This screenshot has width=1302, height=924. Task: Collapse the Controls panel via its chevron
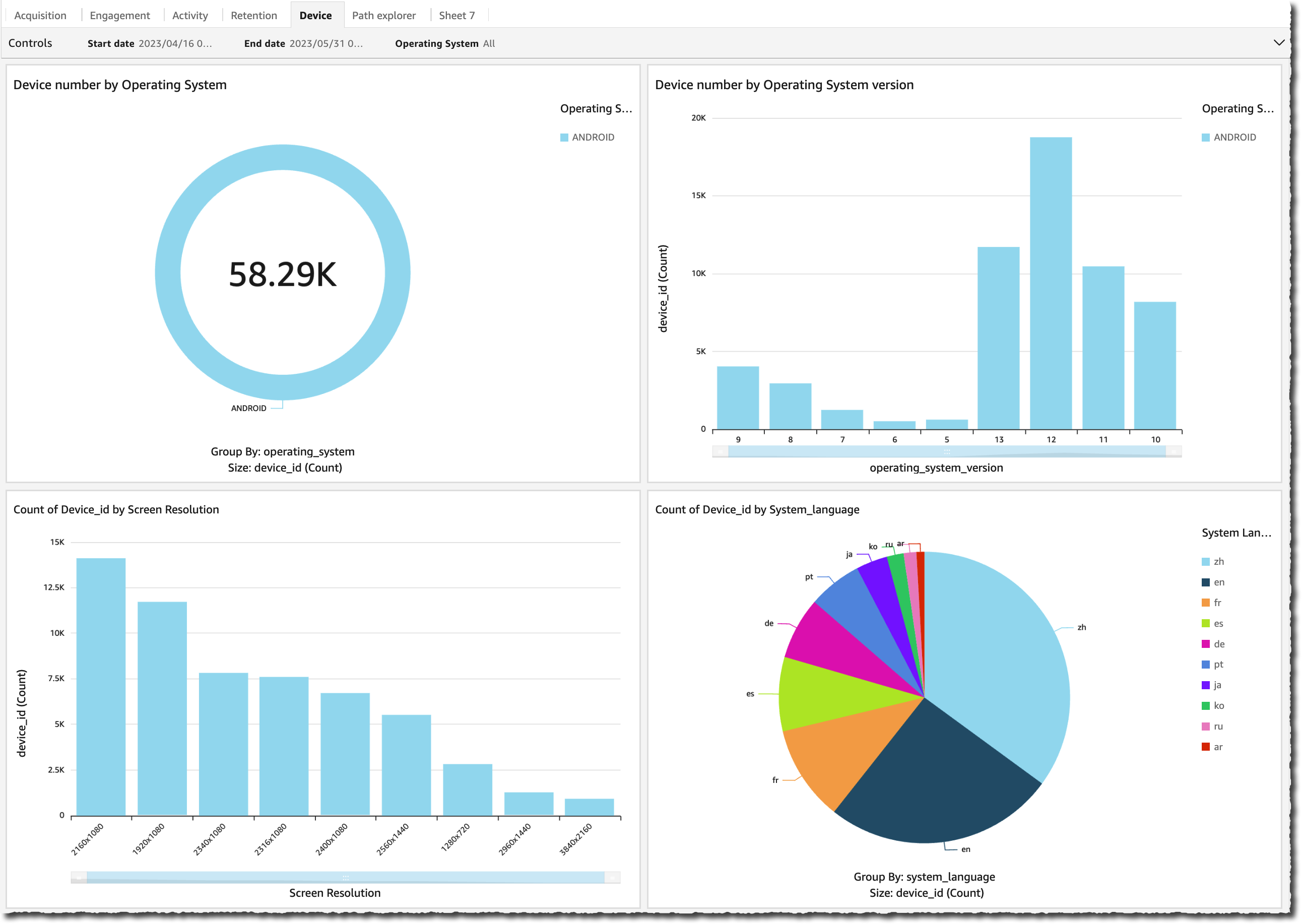click(x=1279, y=42)
